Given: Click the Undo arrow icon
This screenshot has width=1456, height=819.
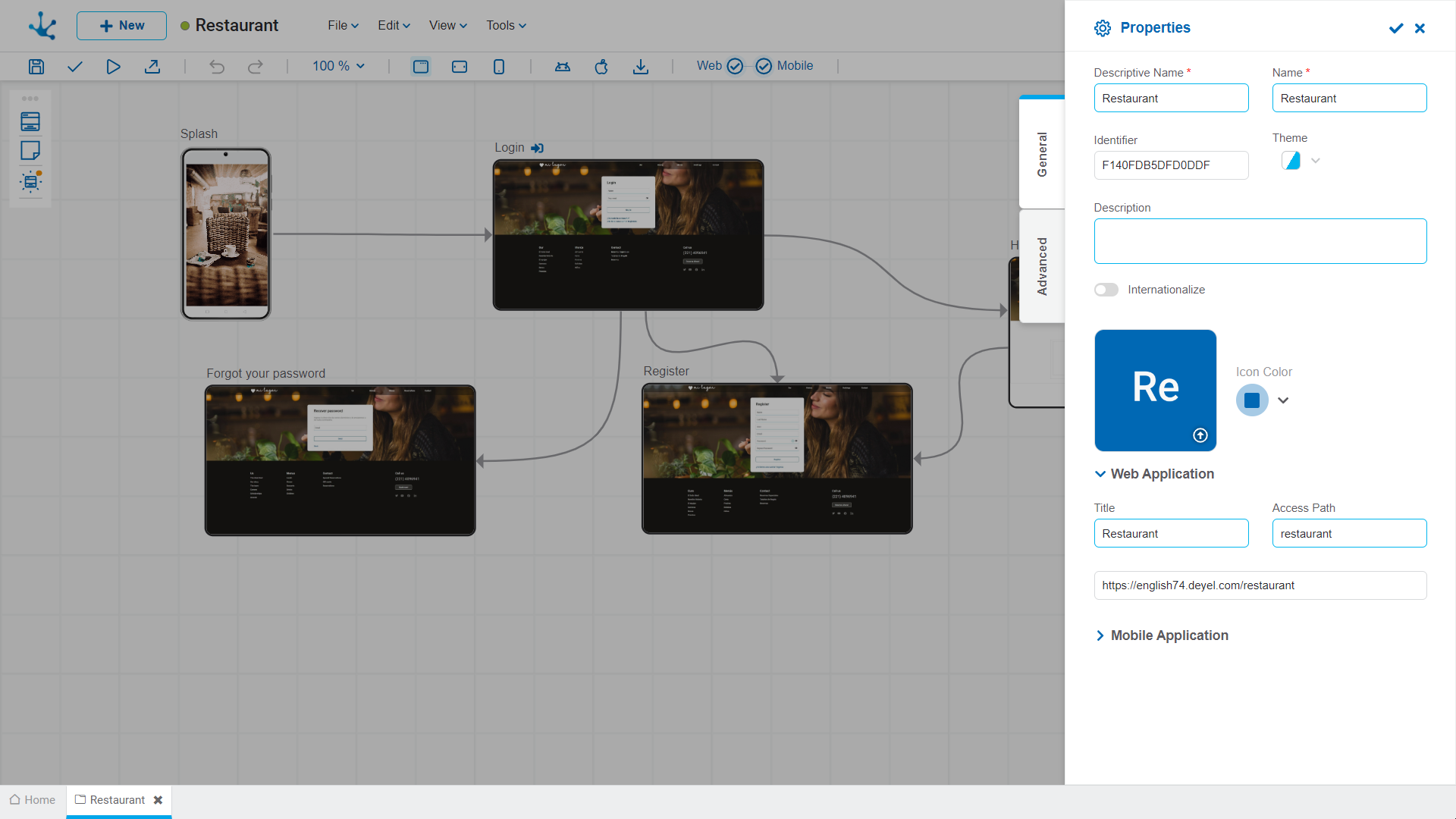Looking at the screenshot, I should [x=217, y=67].
